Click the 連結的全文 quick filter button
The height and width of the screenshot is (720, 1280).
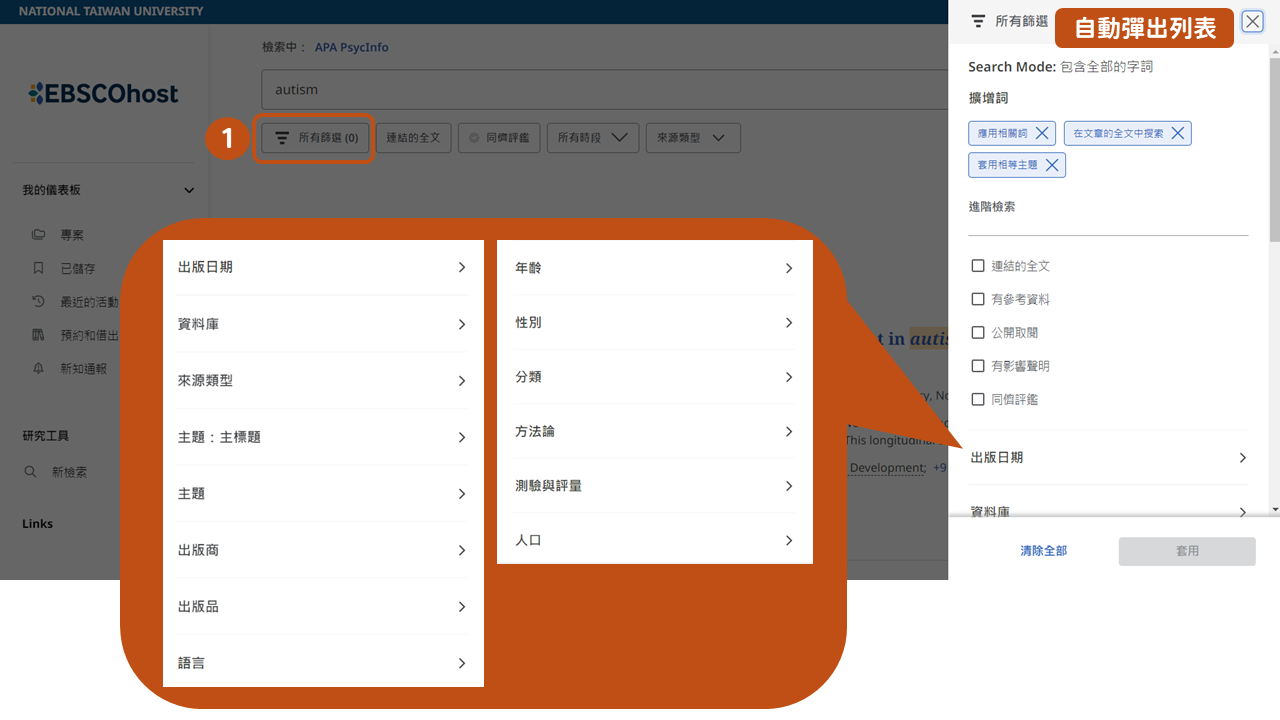click(x=413, y=138)
